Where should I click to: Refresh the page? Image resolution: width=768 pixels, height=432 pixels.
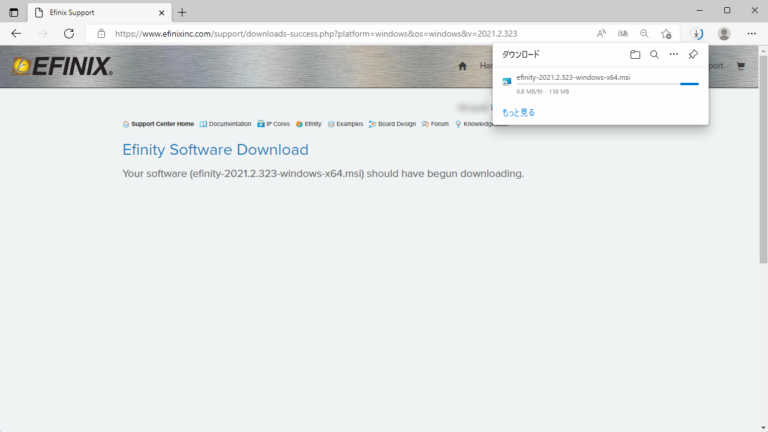pos(69,33)
